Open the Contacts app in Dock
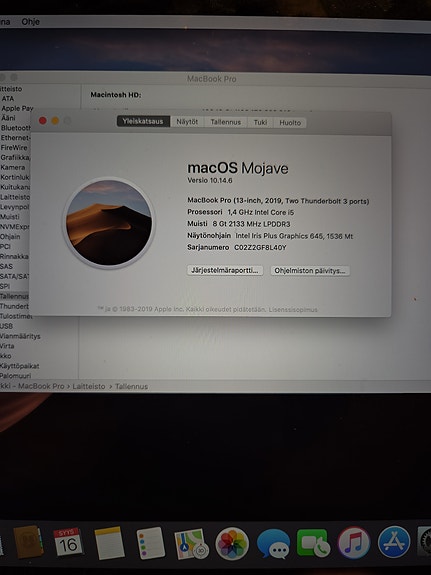Viewport: 431px width, 575px height. [28, 542]
